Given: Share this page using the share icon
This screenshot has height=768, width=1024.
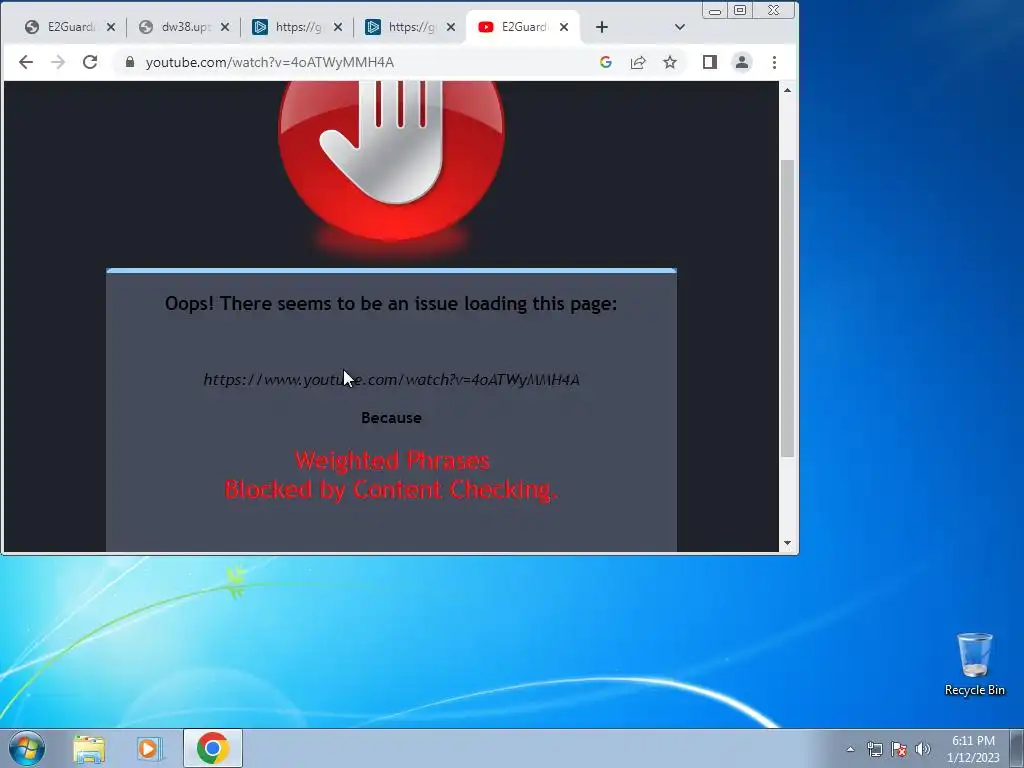Looking at the screenshot, I should coord(637,62).
